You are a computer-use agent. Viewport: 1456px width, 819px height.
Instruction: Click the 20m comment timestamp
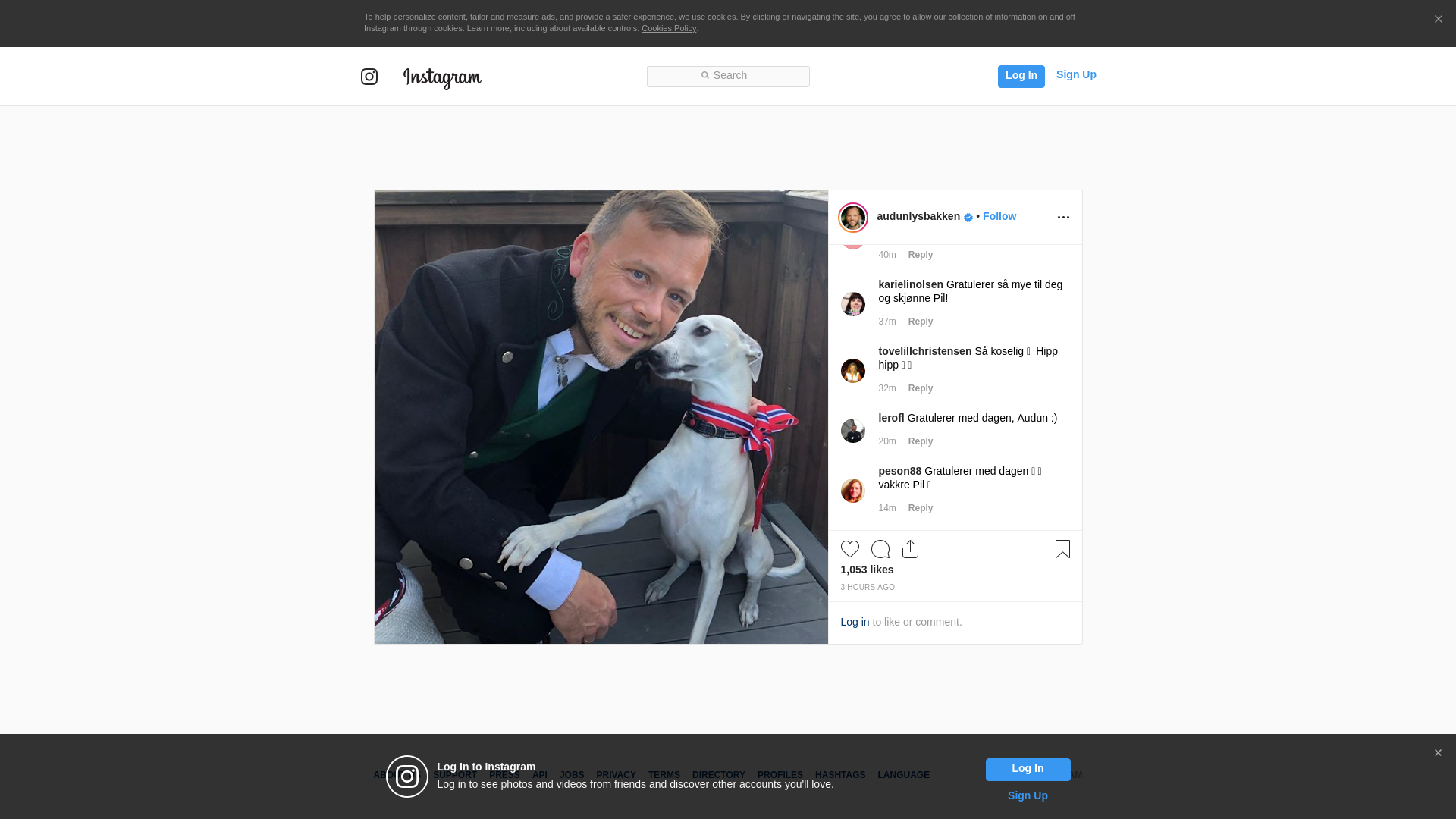click(887, 441)
